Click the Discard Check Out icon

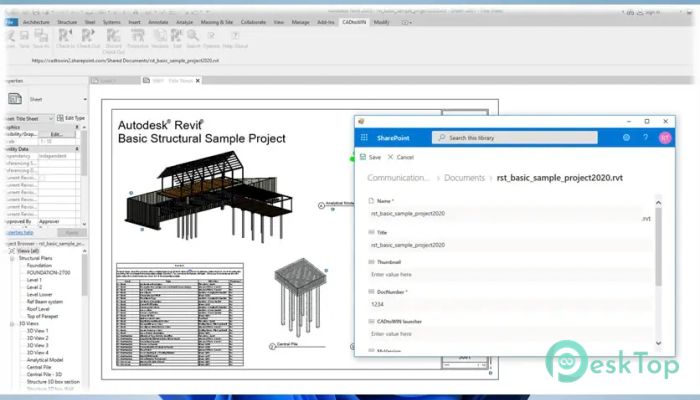(113, 35)
